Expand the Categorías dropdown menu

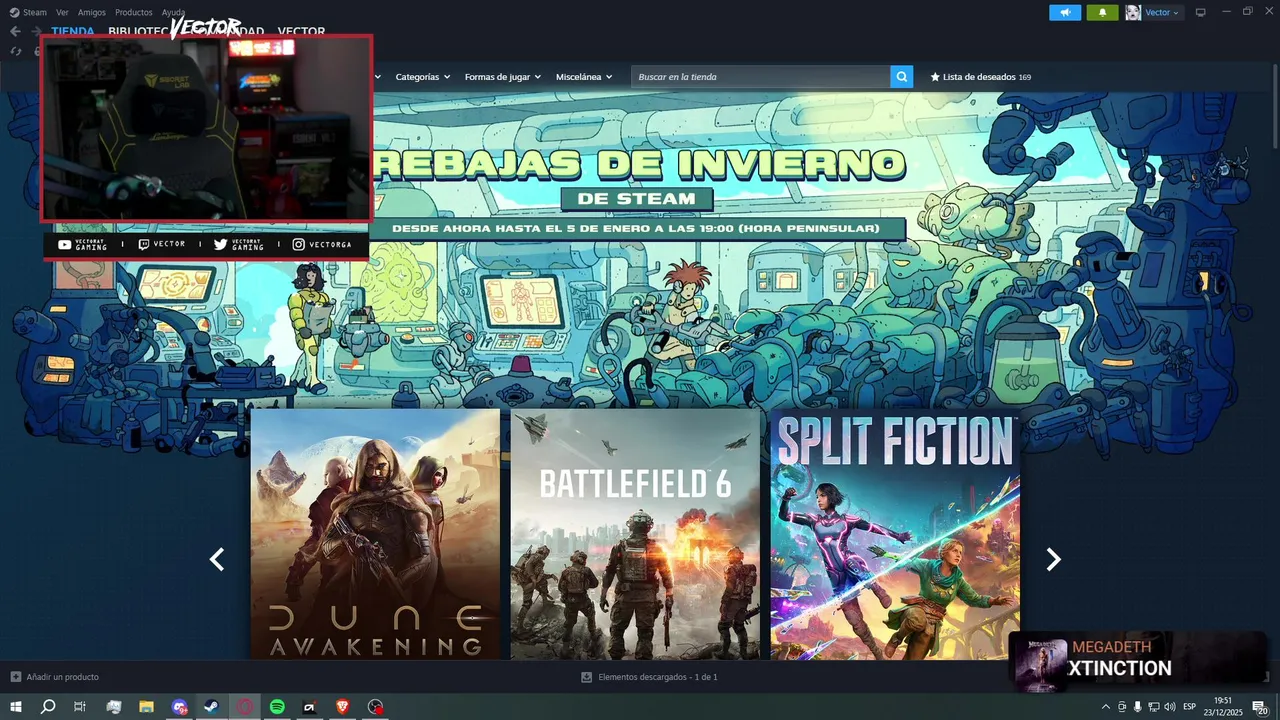(422, 77)
